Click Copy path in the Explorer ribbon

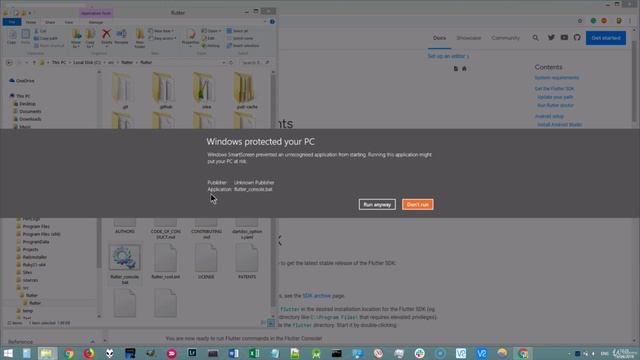click(46, 38)
